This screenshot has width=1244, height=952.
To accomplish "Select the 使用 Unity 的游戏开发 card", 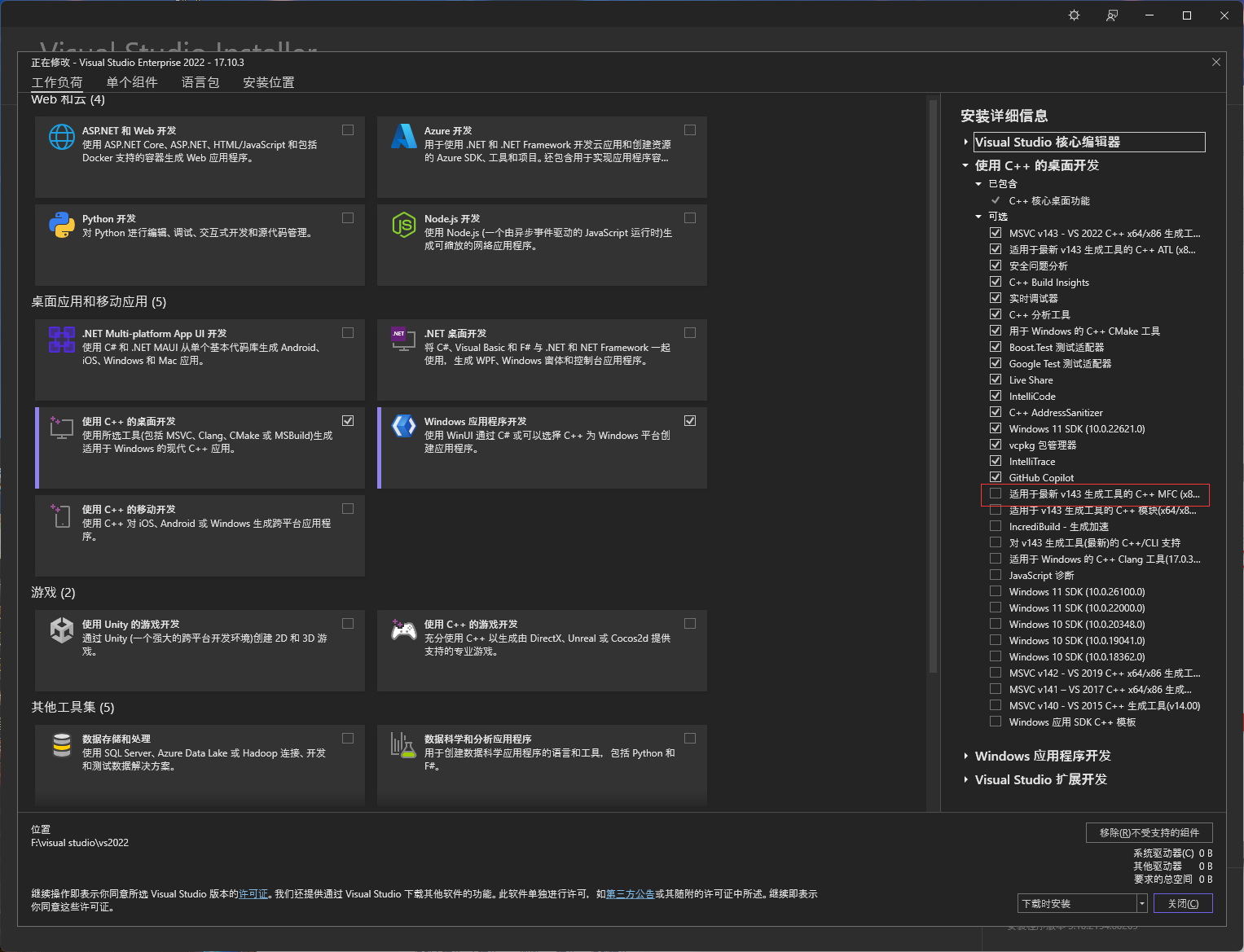I will pyautogui.click(x=200, y=650).
